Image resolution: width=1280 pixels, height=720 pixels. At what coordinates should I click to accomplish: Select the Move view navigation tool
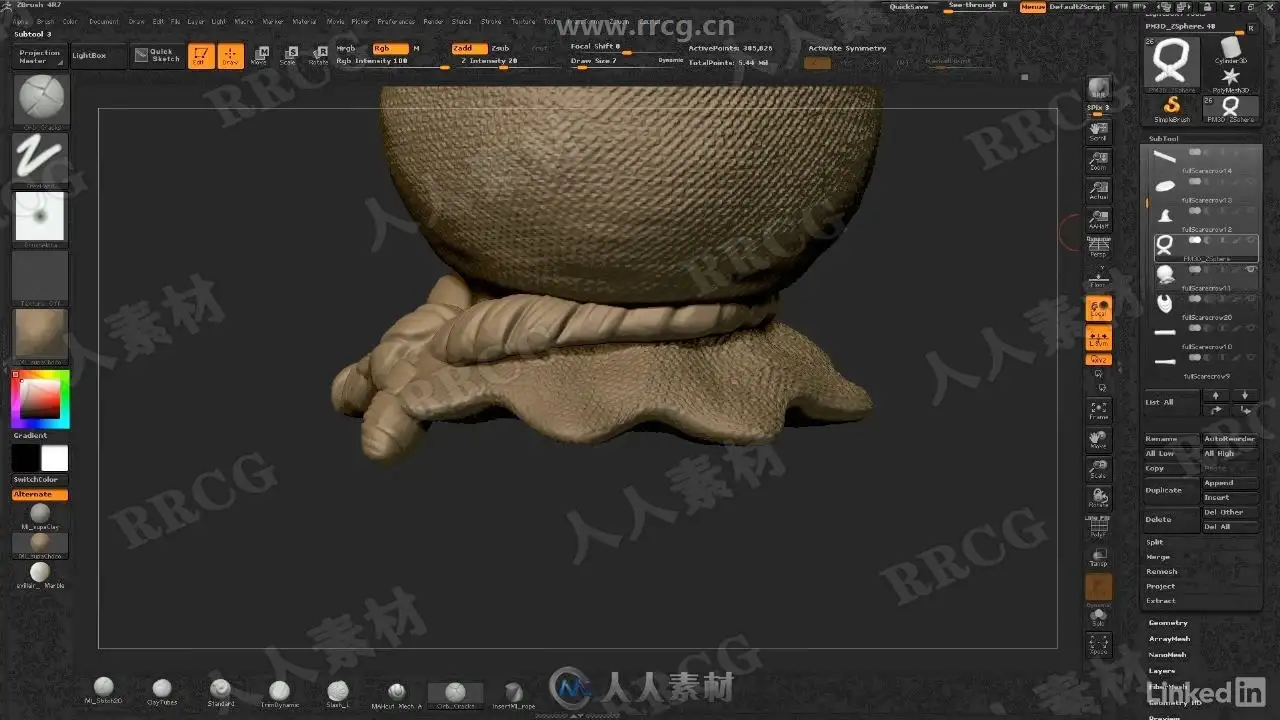tap(1098, 440)
